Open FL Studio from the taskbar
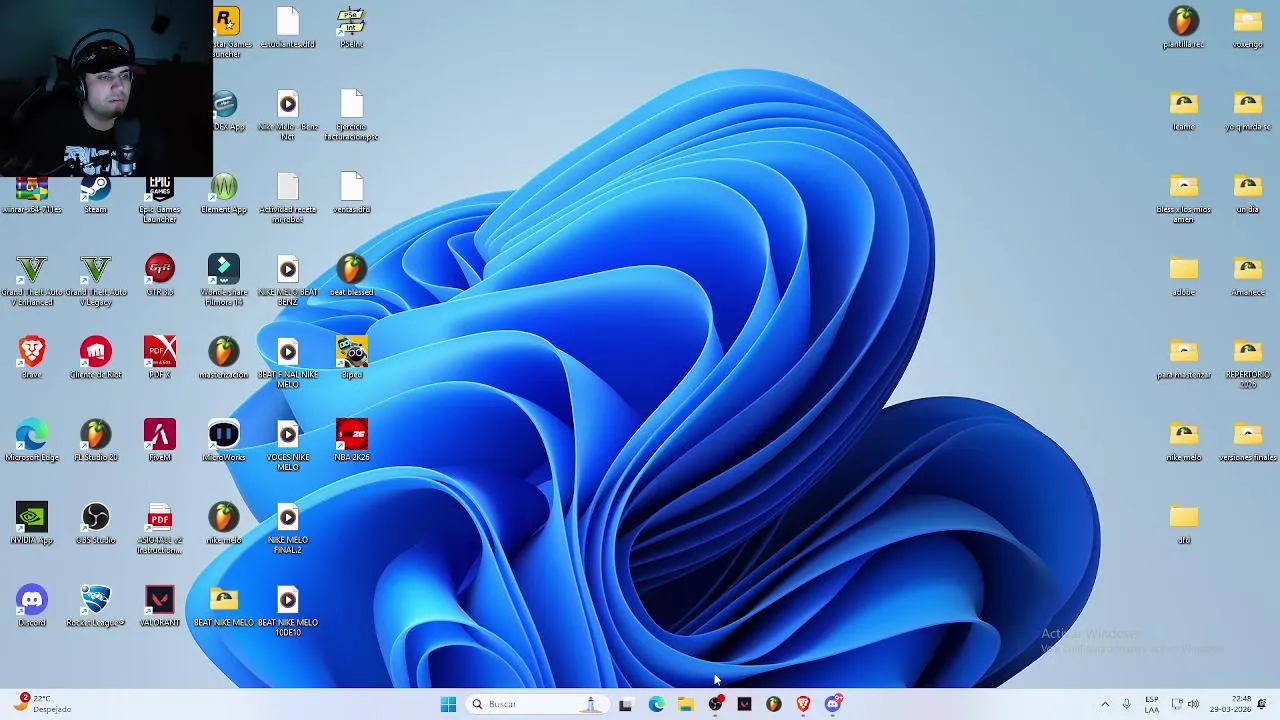1280x720 pixels. [x=773, y=704]
